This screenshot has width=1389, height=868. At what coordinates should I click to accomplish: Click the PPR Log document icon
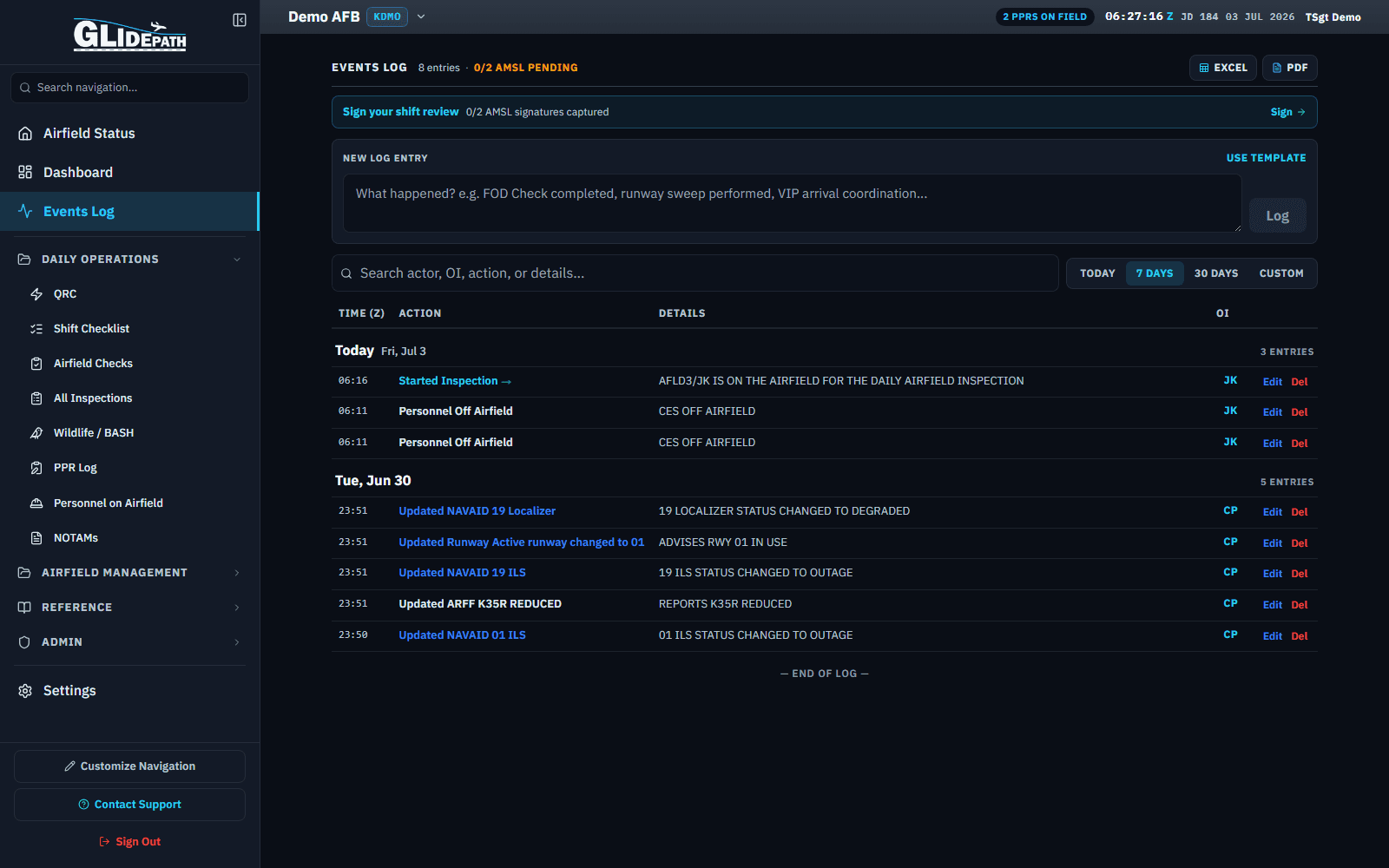pyautogui.click(x=36, y=468)
